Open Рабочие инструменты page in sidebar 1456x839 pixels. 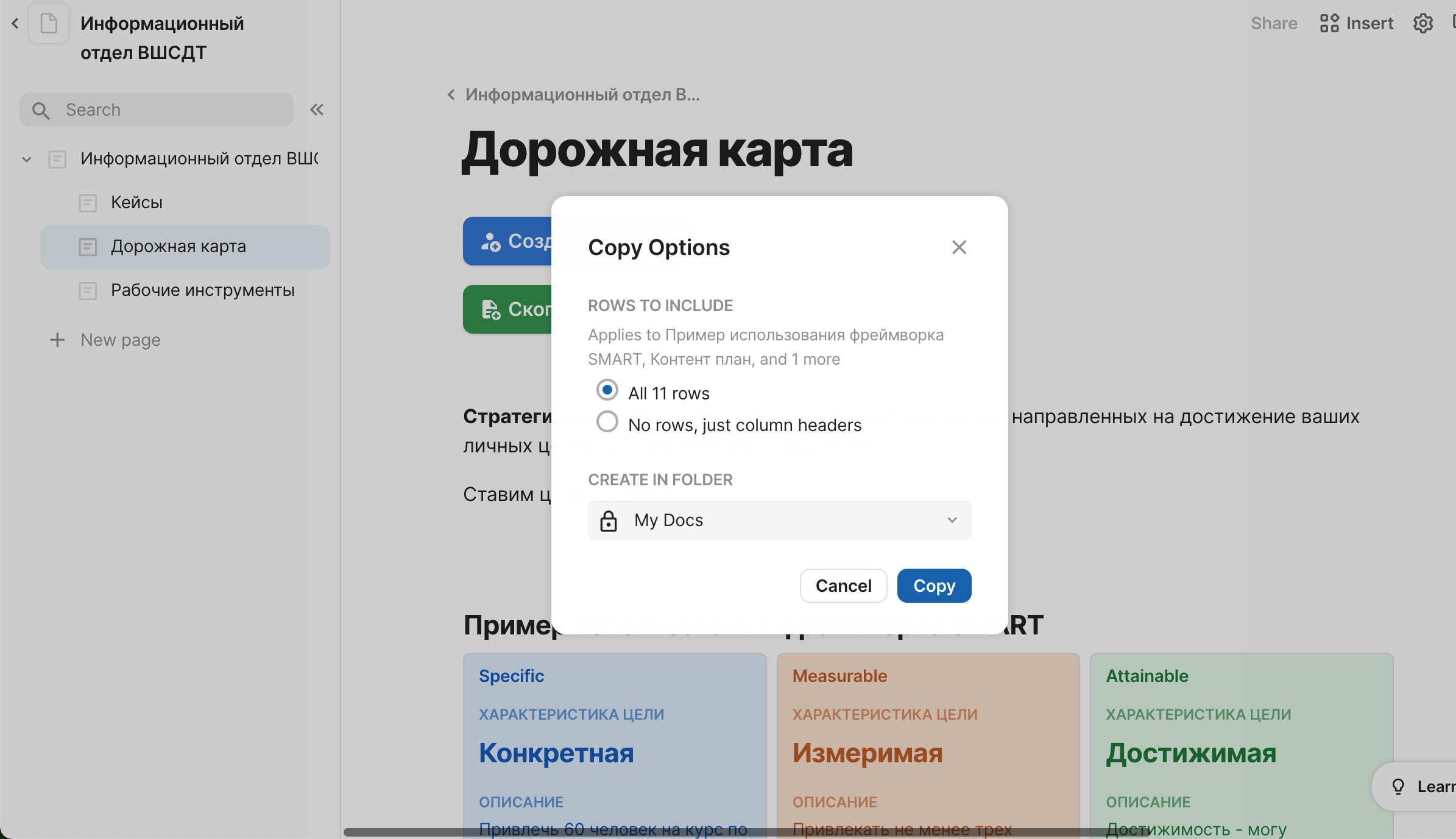coord(202,290)
